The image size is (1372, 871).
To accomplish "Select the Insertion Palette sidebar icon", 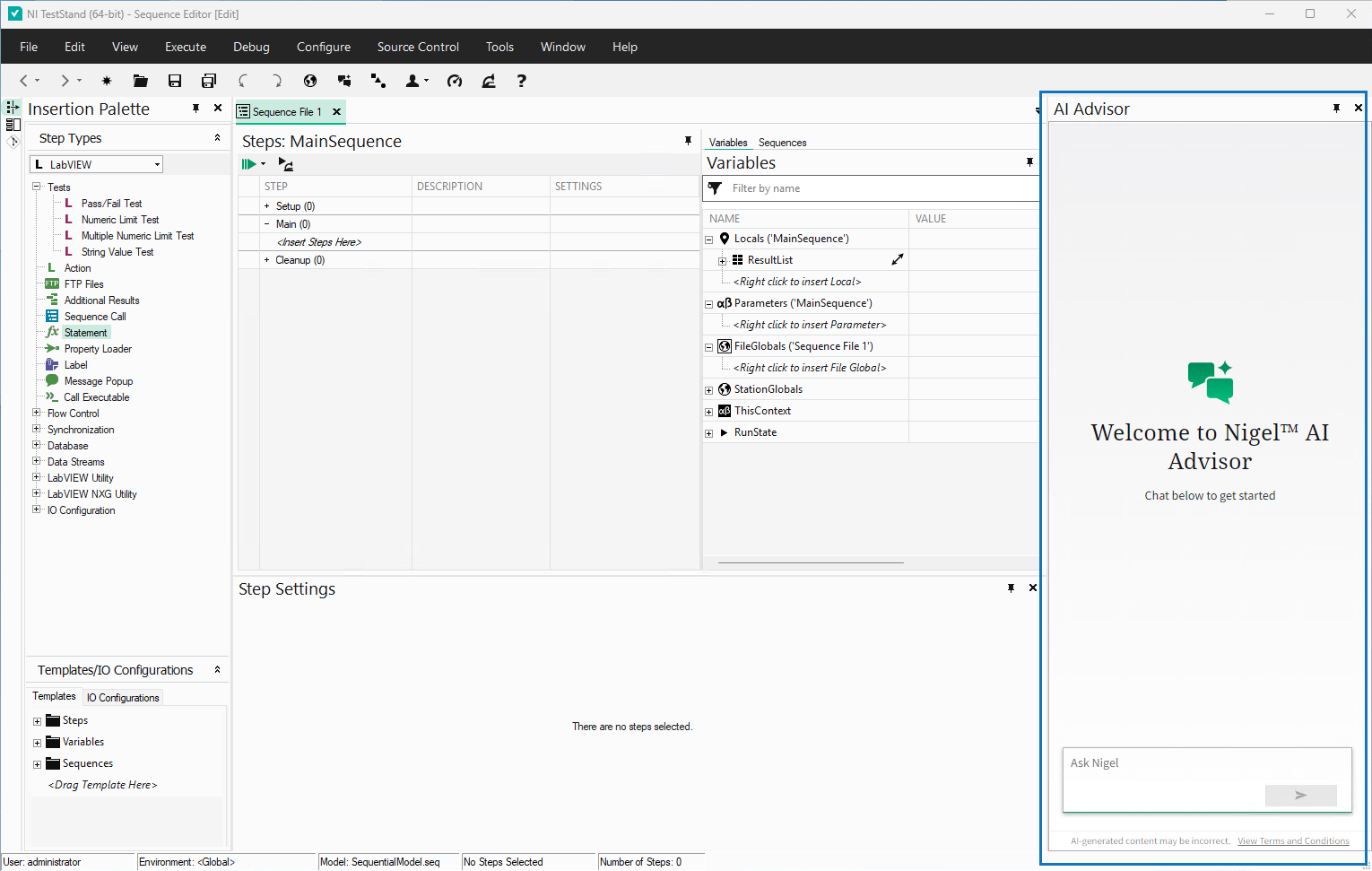I will point(13,108).
